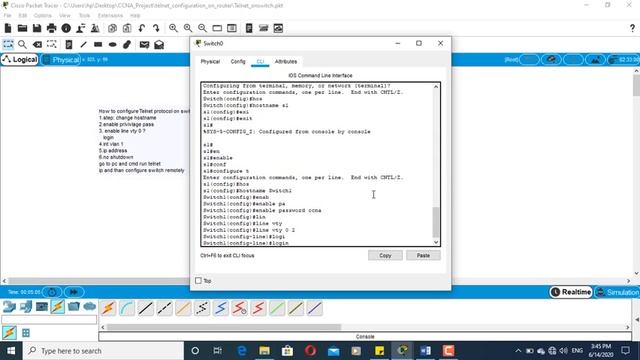Select the CLI tab of Switch0
The height and width of the screenshot is (360, 640).
click(260, 62)
